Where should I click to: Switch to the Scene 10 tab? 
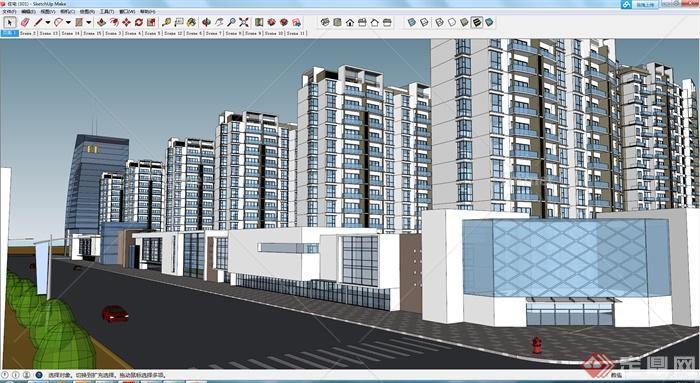coord(274,33)
